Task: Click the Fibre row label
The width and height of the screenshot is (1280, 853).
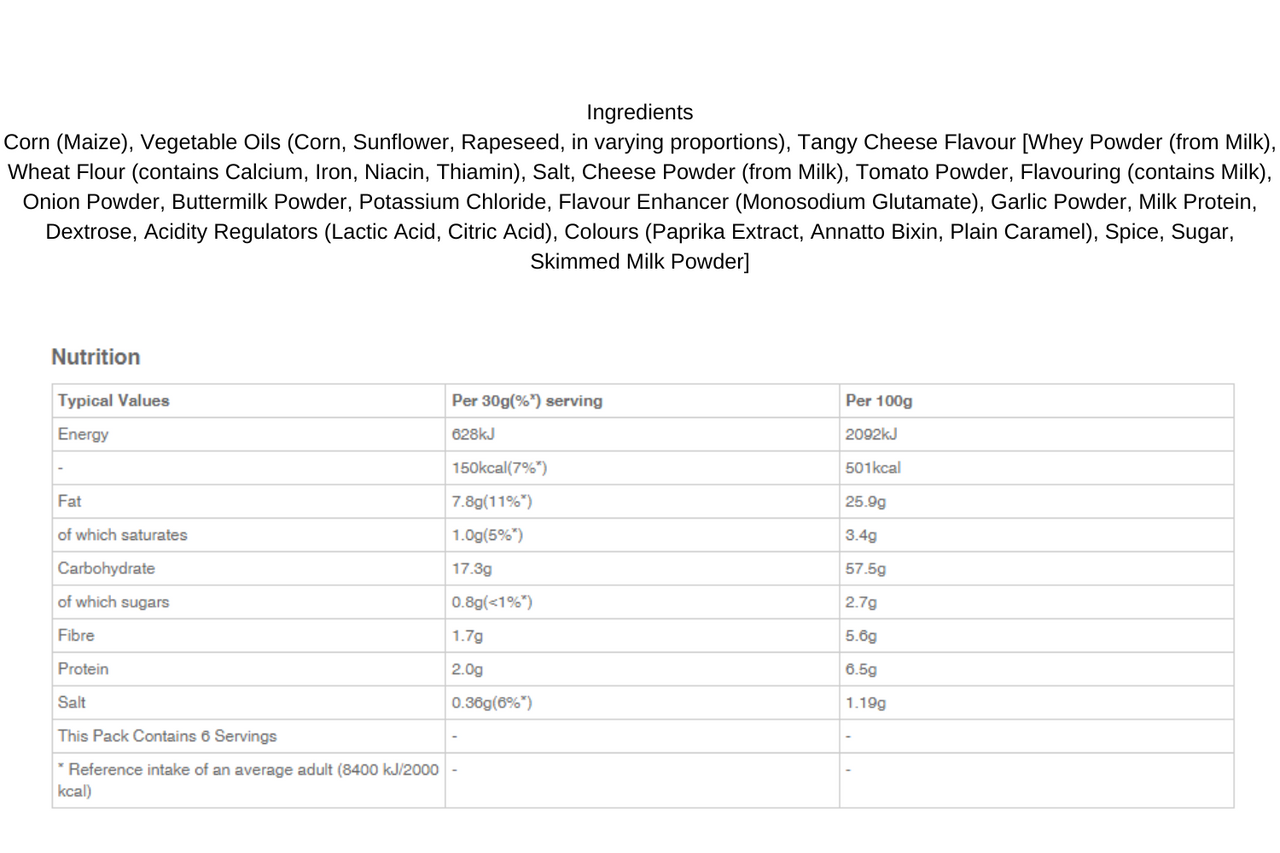Action: pyautogui.click(x=76, y=636)
